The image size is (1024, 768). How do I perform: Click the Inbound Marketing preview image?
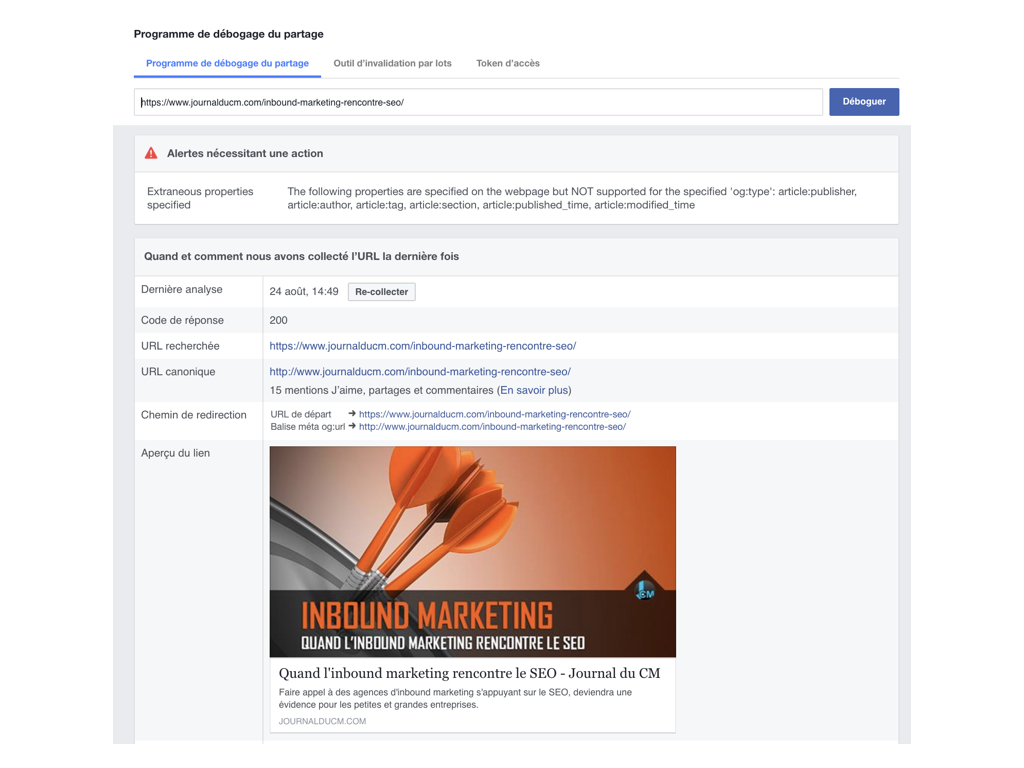[x=473, y=552]
